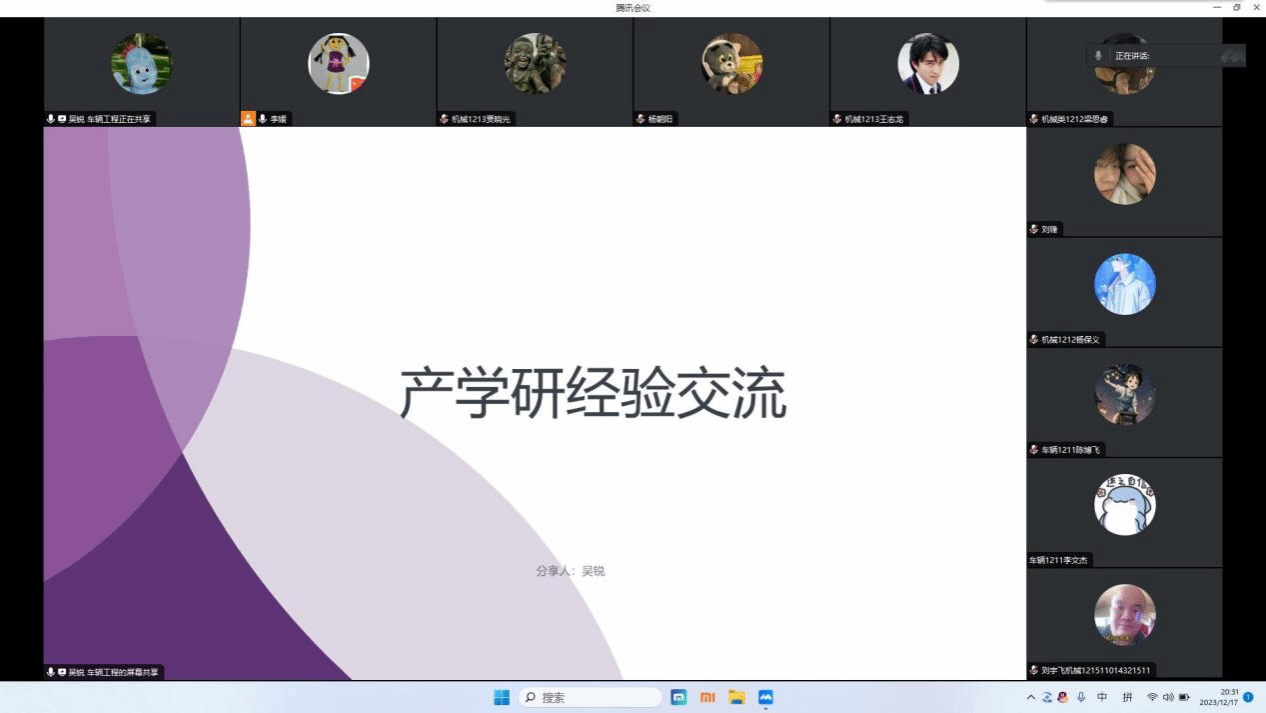Click the slide title 产学研经验交流
Screen dimensions: 1266x713
tap(593, 394)
